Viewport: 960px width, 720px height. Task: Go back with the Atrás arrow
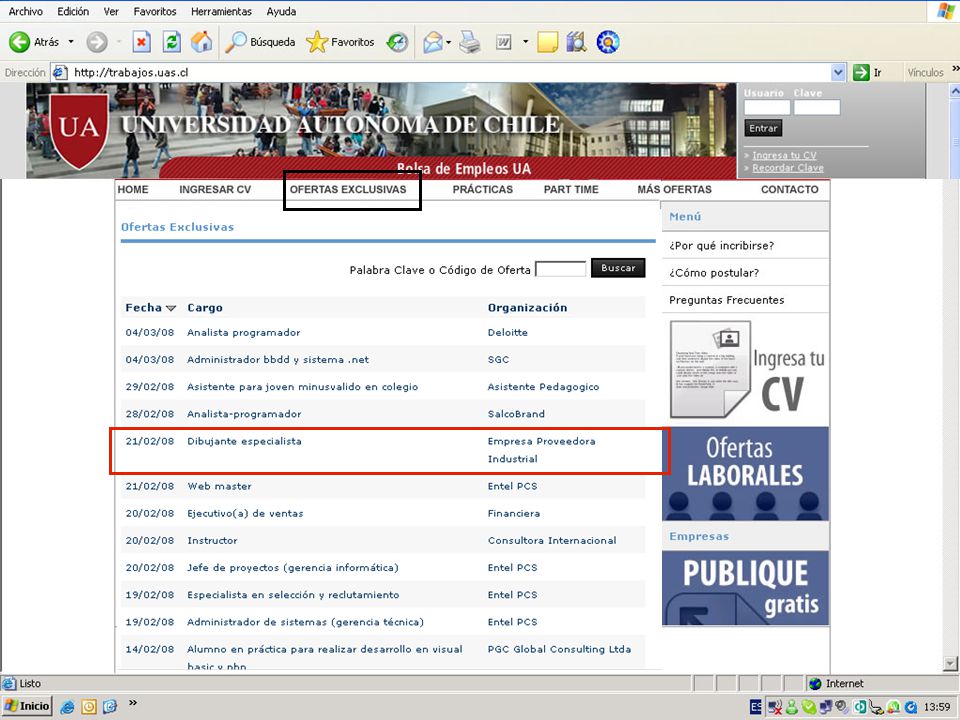pos(19,42)
